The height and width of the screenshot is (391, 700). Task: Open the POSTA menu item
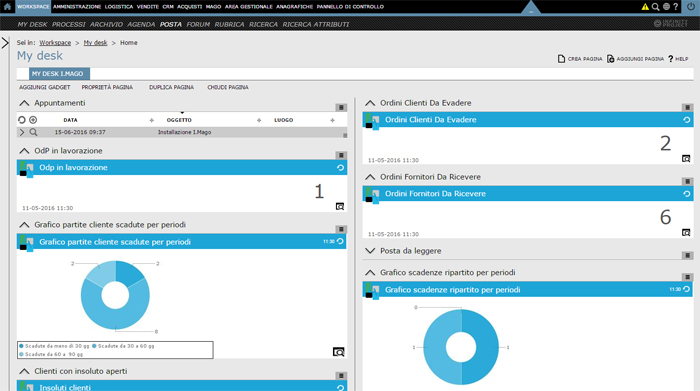coord(171,25)
